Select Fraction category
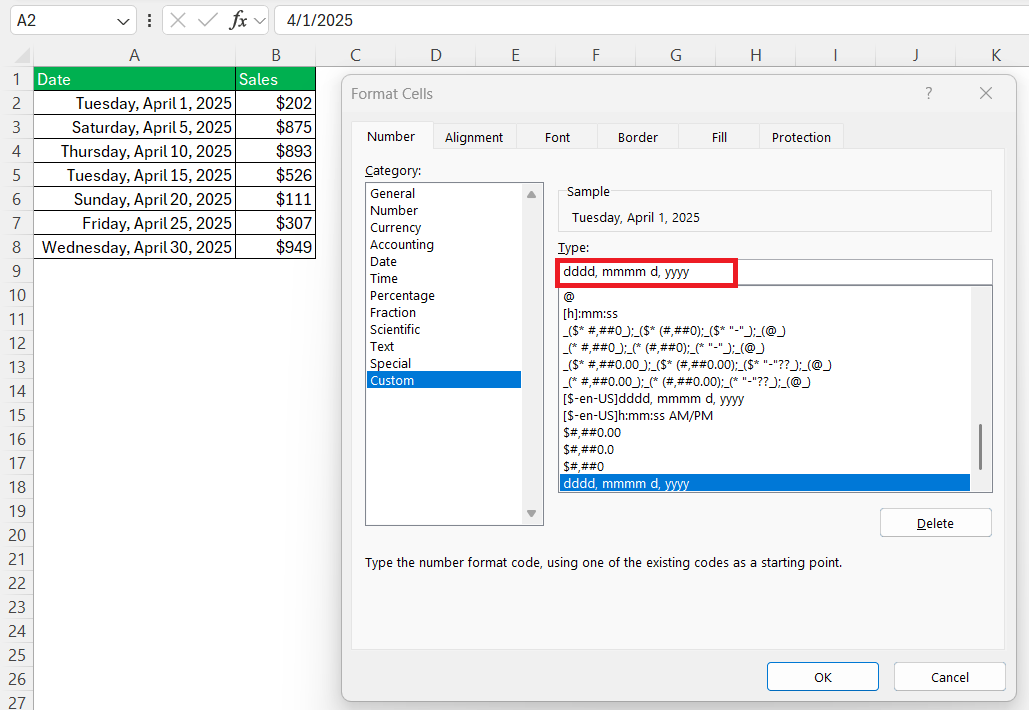The height and width of the screenshot is (710, 1029). [x=444, y=313]
